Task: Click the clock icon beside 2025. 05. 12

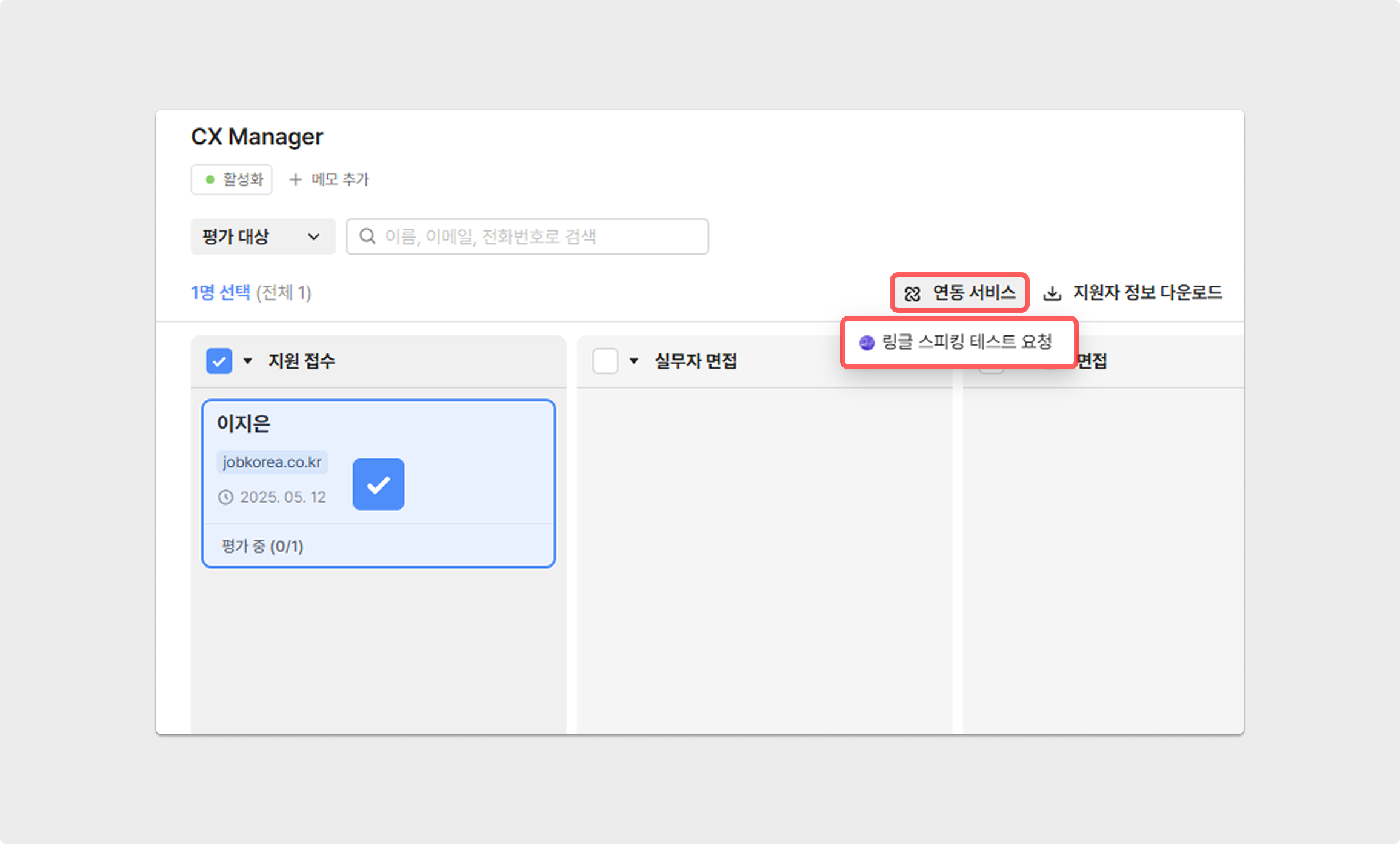Action: pyautogui.click(x=225, y=497)
